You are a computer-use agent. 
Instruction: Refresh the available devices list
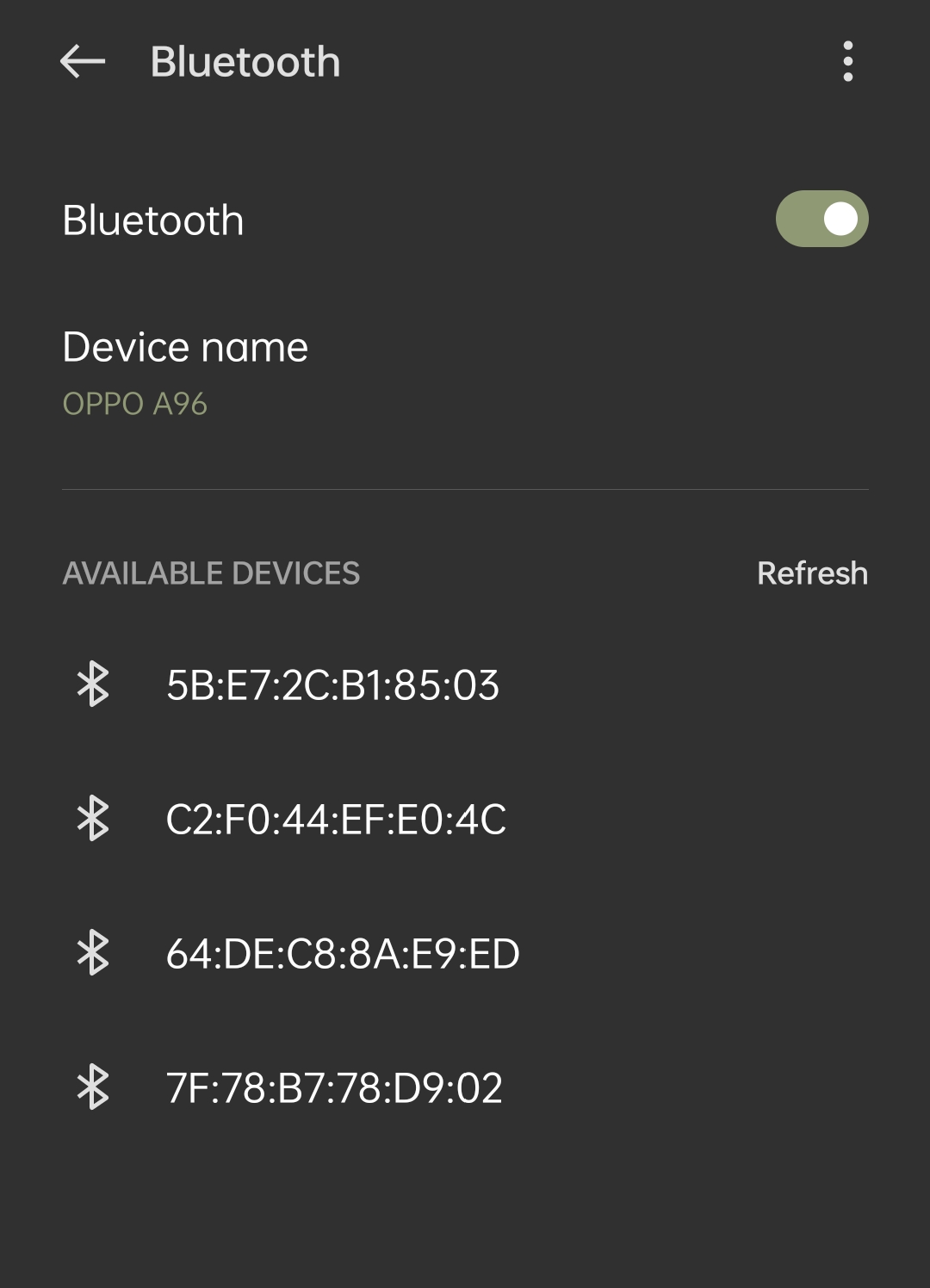(x=812, y=573)
